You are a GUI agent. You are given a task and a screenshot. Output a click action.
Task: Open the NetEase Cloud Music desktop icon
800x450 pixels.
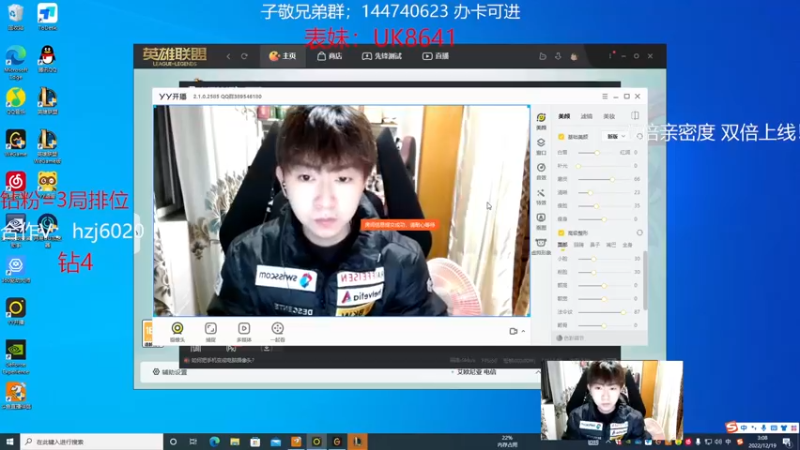point(16,182)
